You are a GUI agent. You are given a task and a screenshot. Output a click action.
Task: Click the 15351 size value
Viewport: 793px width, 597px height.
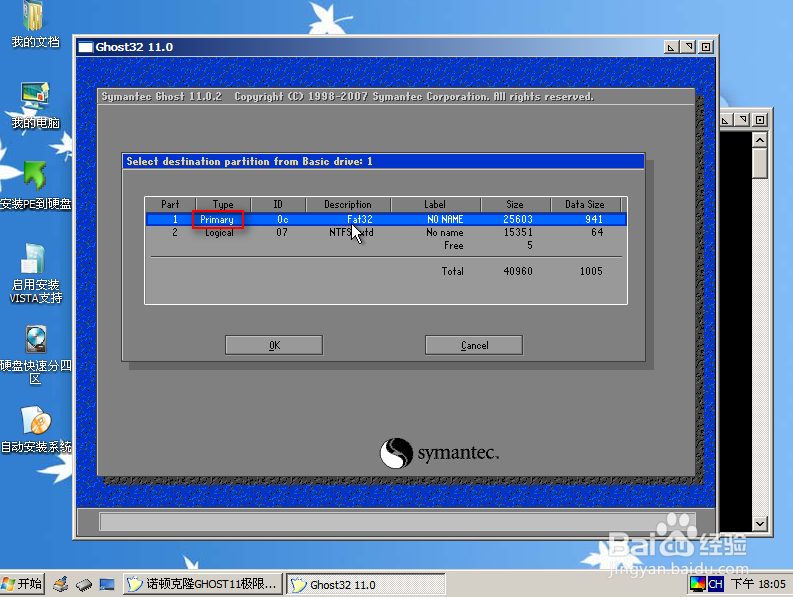click(518, 232)
